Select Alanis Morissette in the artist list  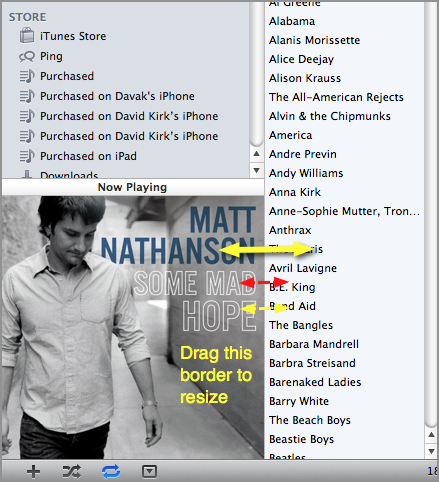tap(314, 40)
